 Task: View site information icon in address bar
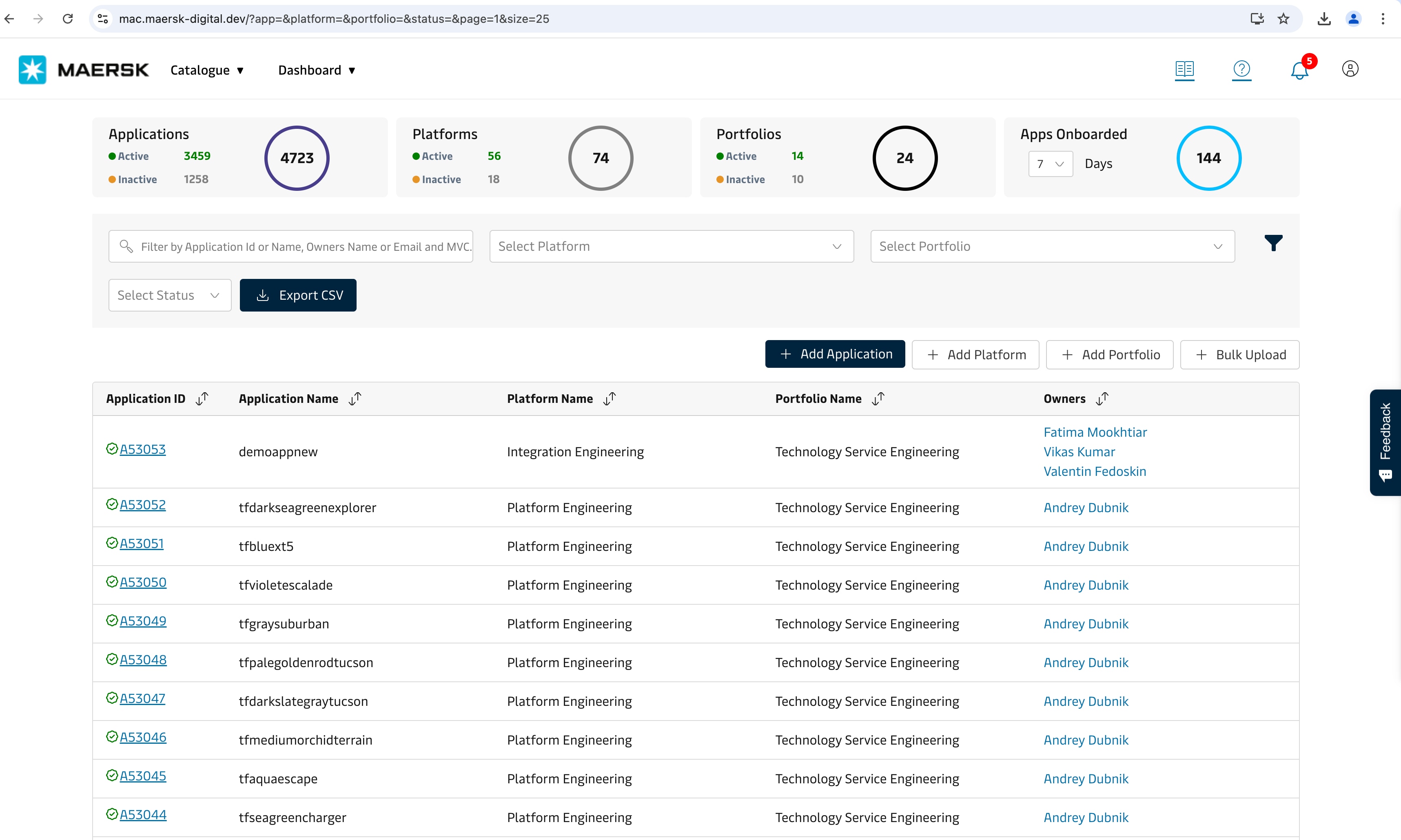pos(103,19)
